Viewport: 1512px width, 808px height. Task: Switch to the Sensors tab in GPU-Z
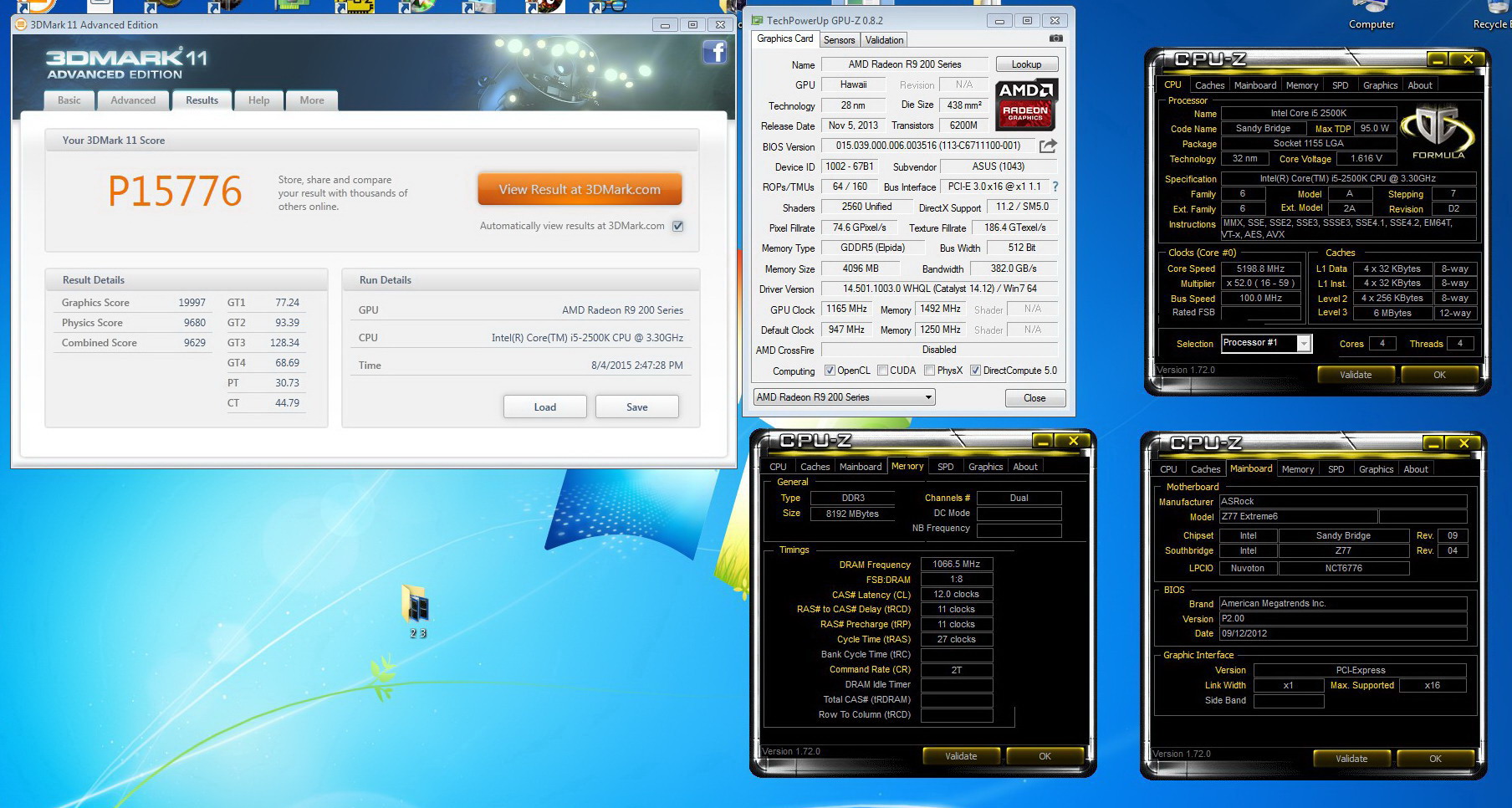click(839, 40)
